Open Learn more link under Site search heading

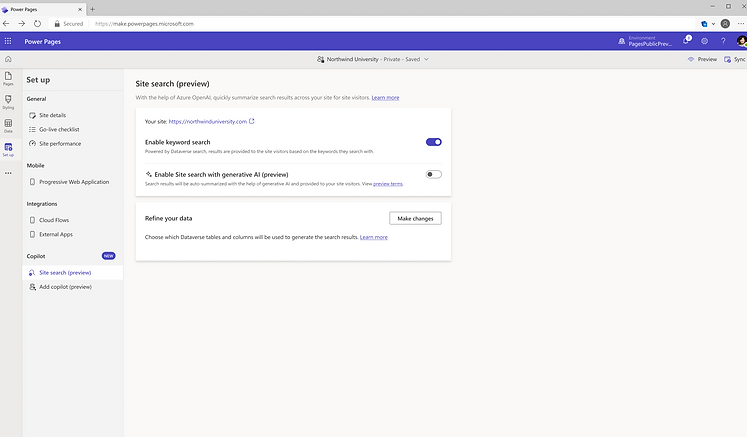pos(385,98)
